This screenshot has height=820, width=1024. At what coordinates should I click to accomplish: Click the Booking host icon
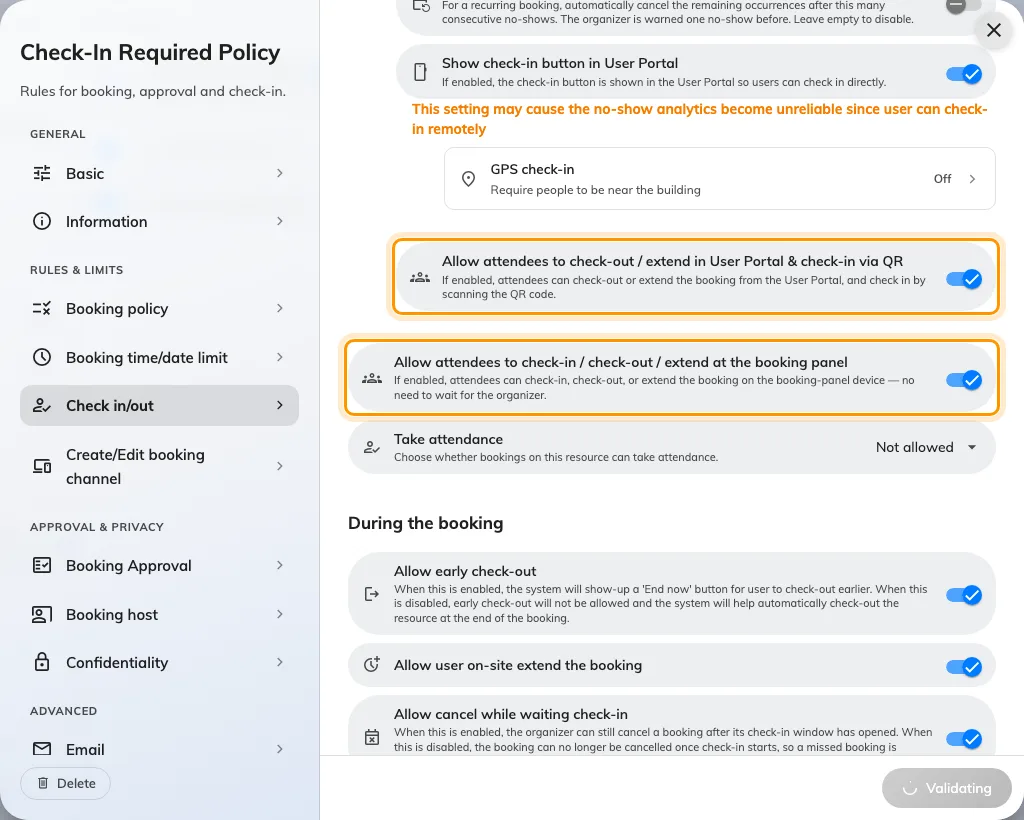(42, 614)
